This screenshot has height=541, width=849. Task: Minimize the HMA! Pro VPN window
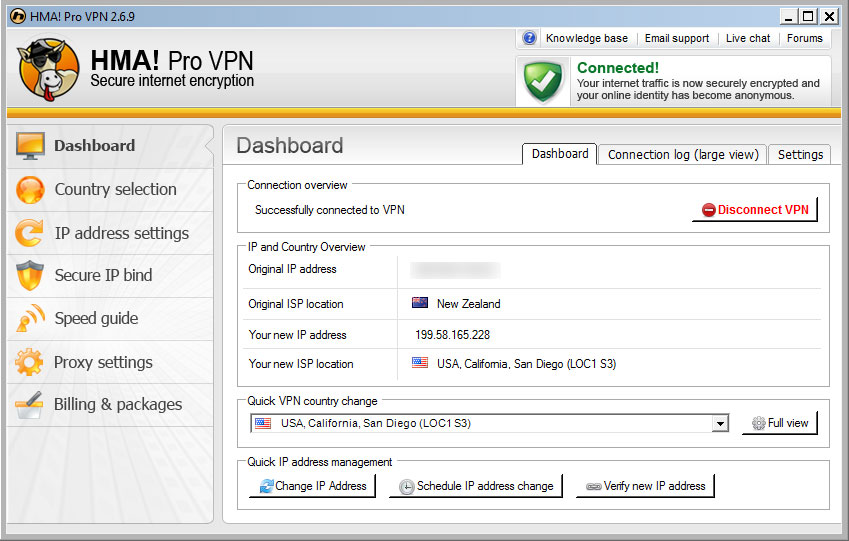tap(788, 16)
